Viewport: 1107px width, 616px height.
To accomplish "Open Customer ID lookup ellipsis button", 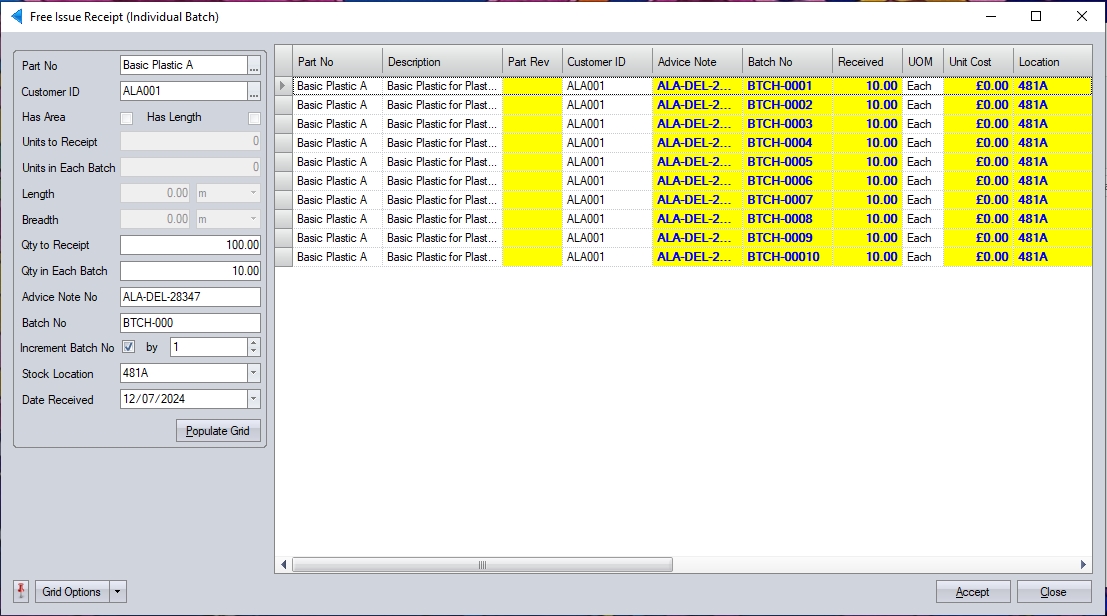I will tap(254, 92).
